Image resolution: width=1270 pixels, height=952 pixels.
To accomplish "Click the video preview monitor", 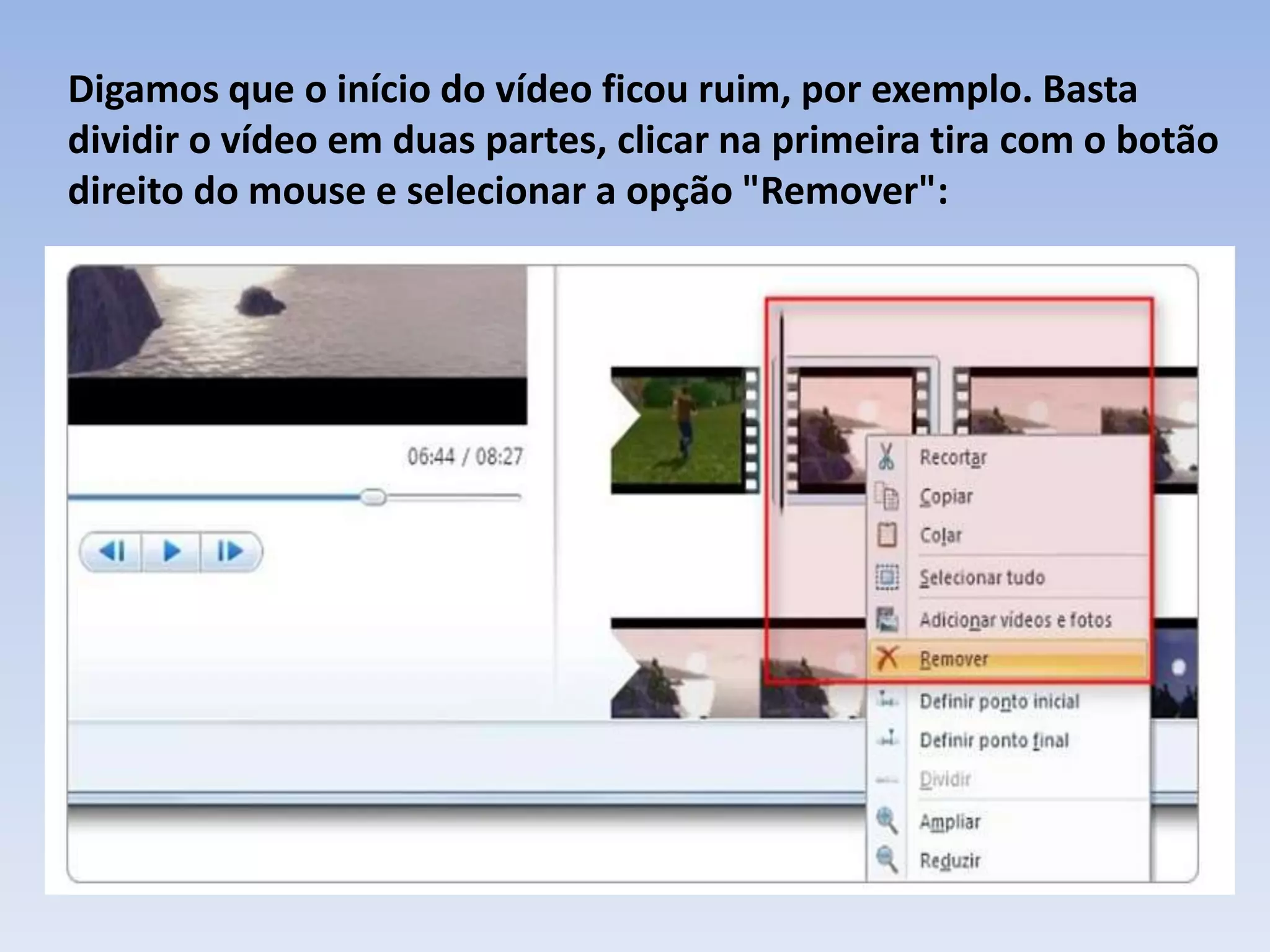I will (298, 345).
